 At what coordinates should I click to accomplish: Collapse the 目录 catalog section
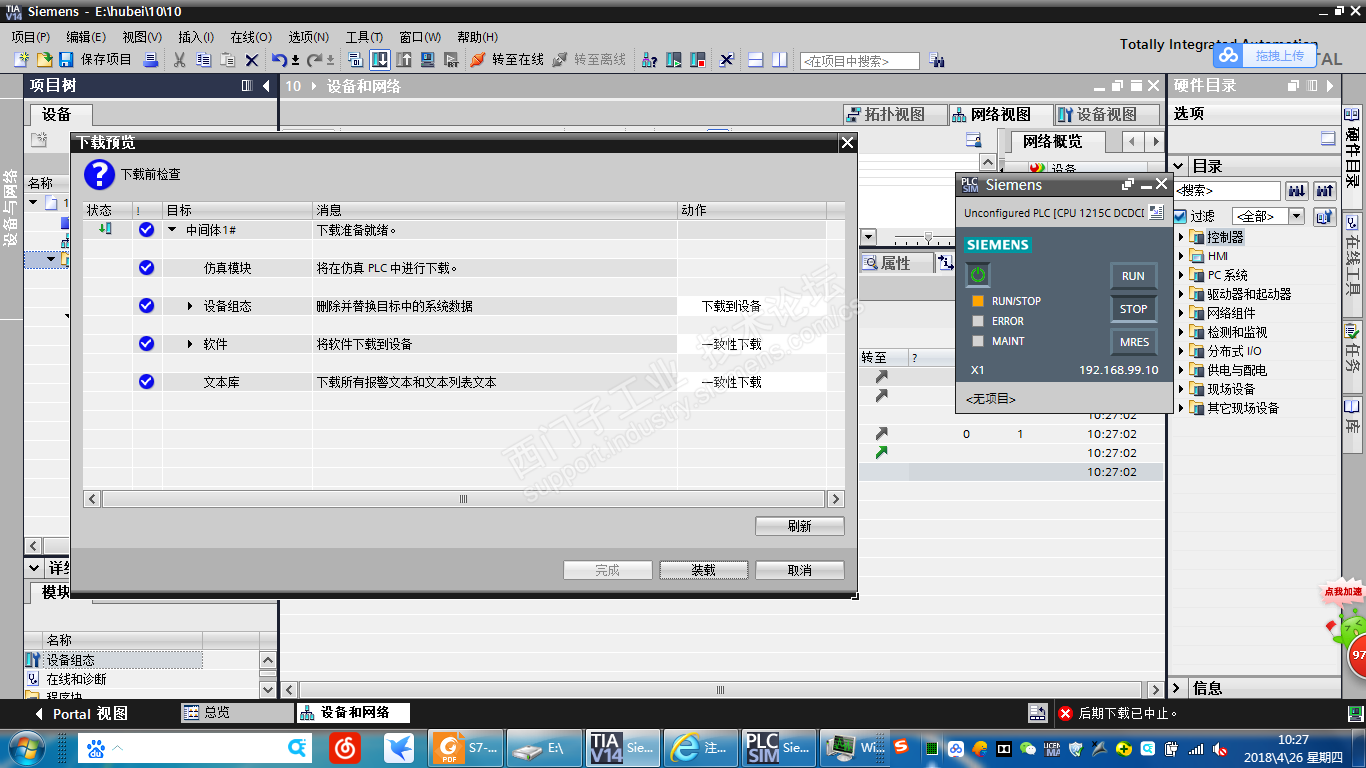pyautogui.click(x=1179, y=166)
